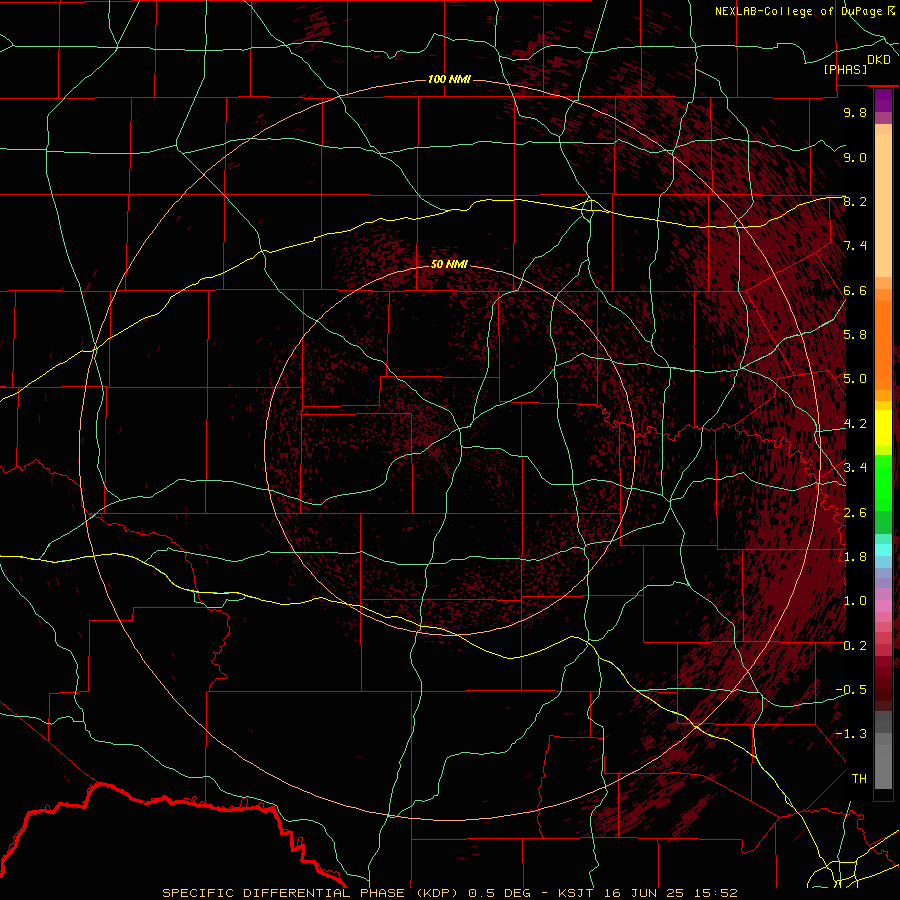The width and height of the screenshot is (900, 900).
Task: Pick the bright green segment of color bar
Action: 883,484
